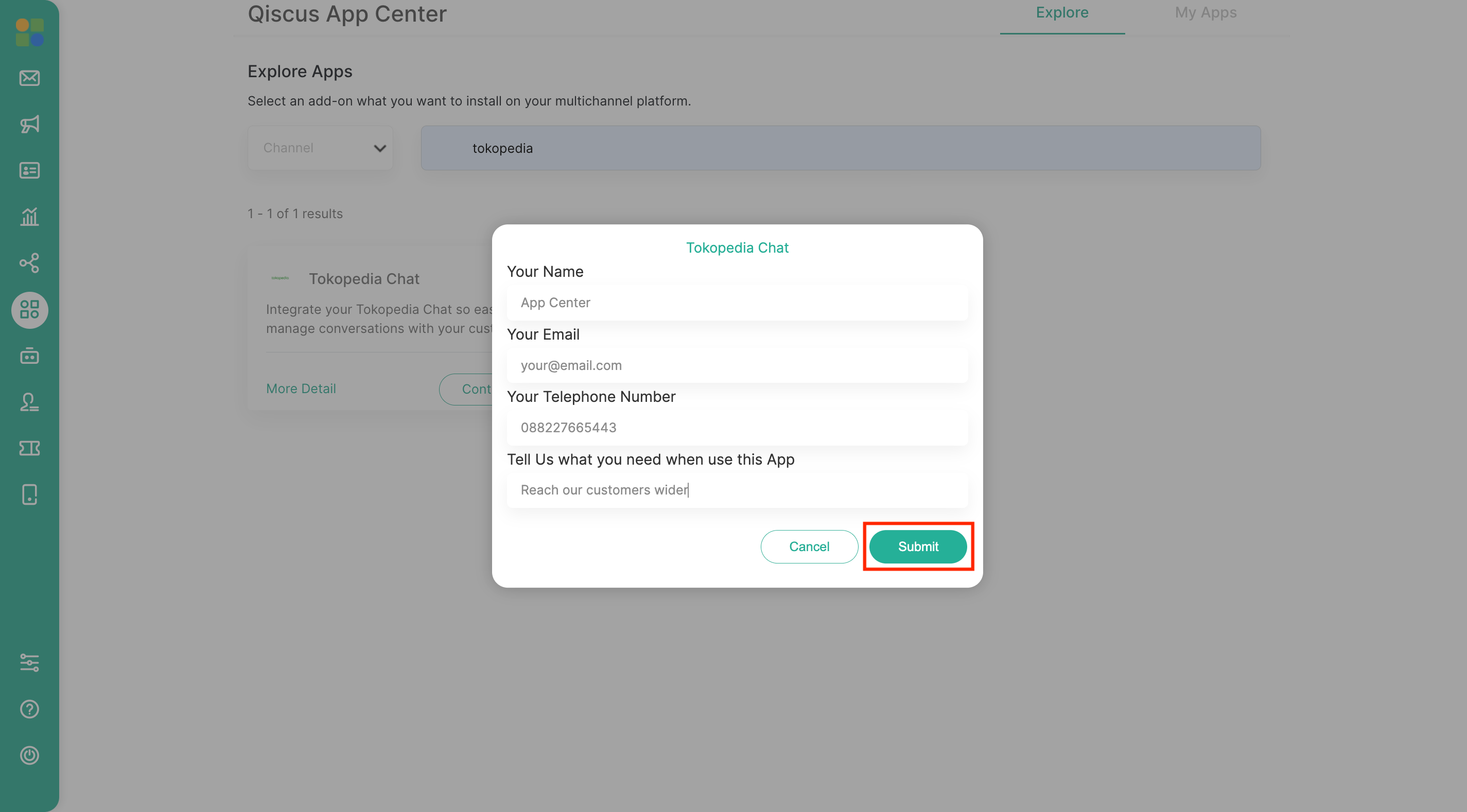Select the App Center grid icon
The height and width of the screenshot is (812, 1467).
pos(30,310)
